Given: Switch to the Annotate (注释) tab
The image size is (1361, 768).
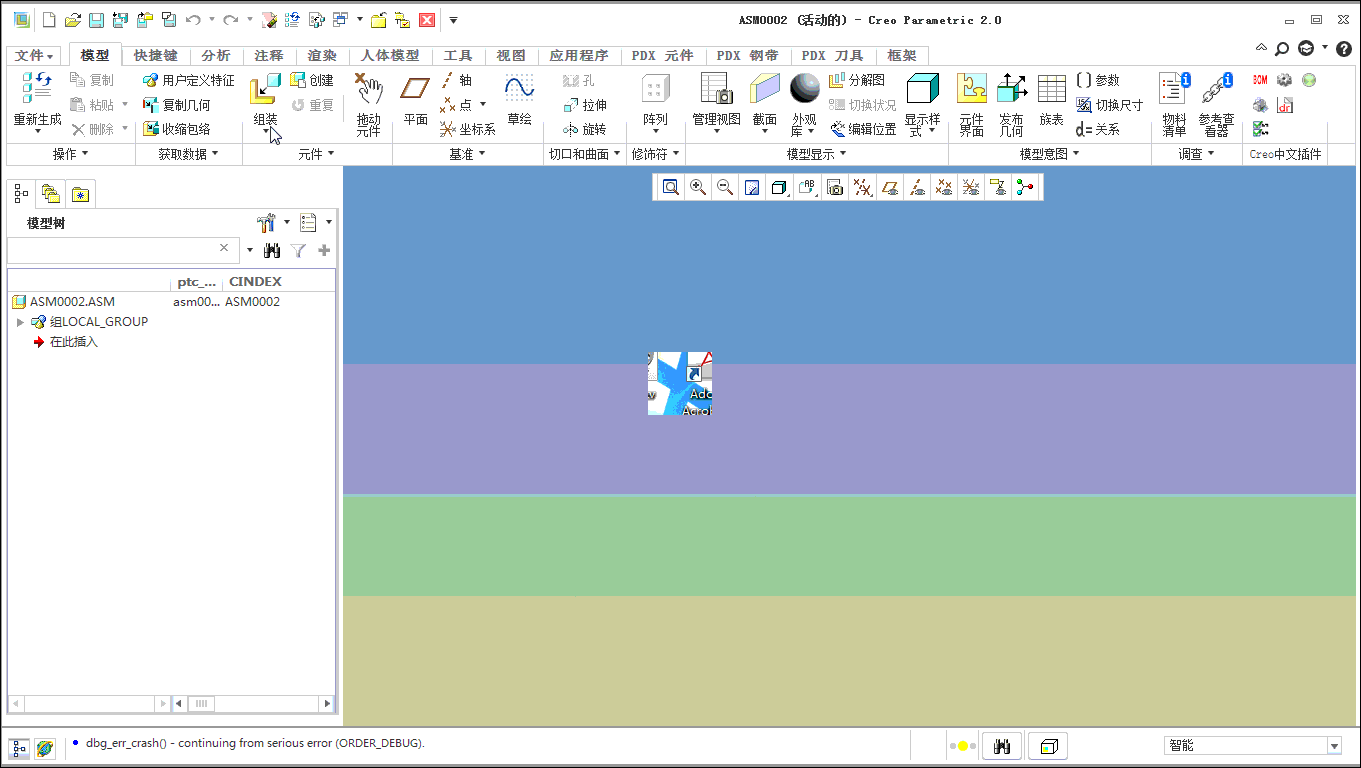Looking at the screenshot, I should (x=269, y=56).
